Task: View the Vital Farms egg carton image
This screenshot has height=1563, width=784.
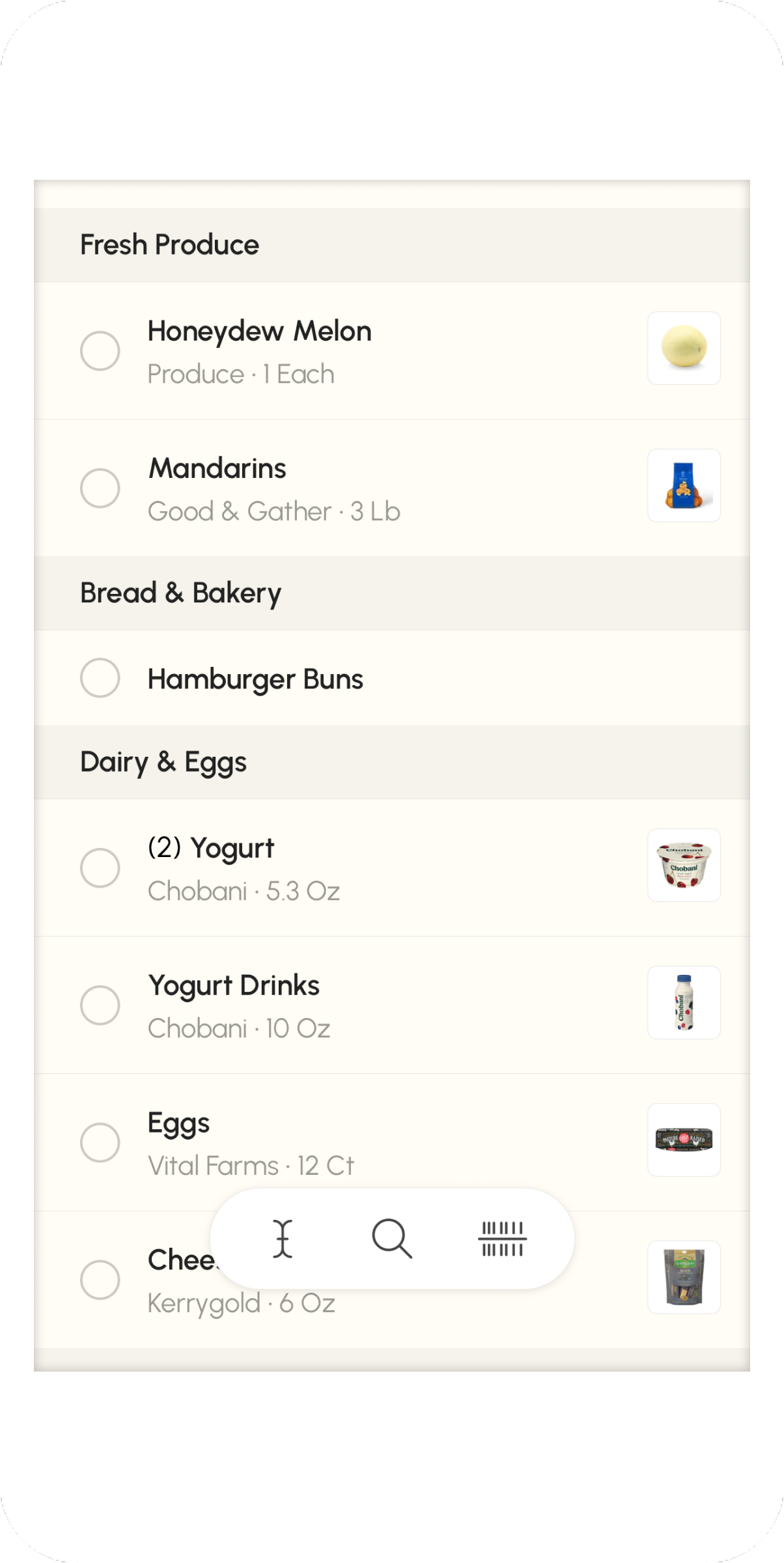Action: pyautogui.click(x=684, y=1140)
